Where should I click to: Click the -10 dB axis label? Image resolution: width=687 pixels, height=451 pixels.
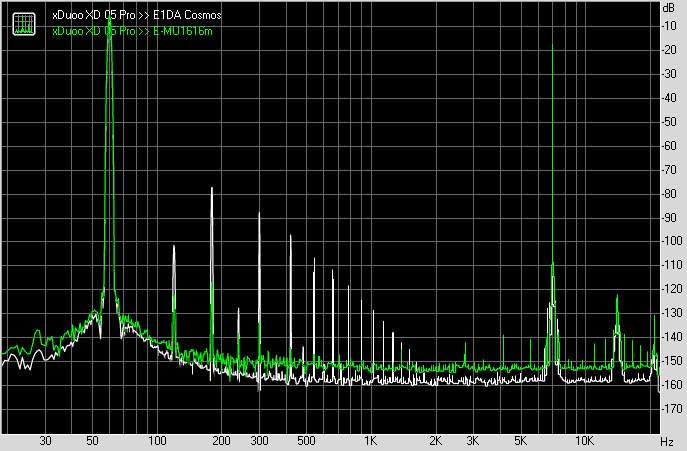tap(668, 25)
